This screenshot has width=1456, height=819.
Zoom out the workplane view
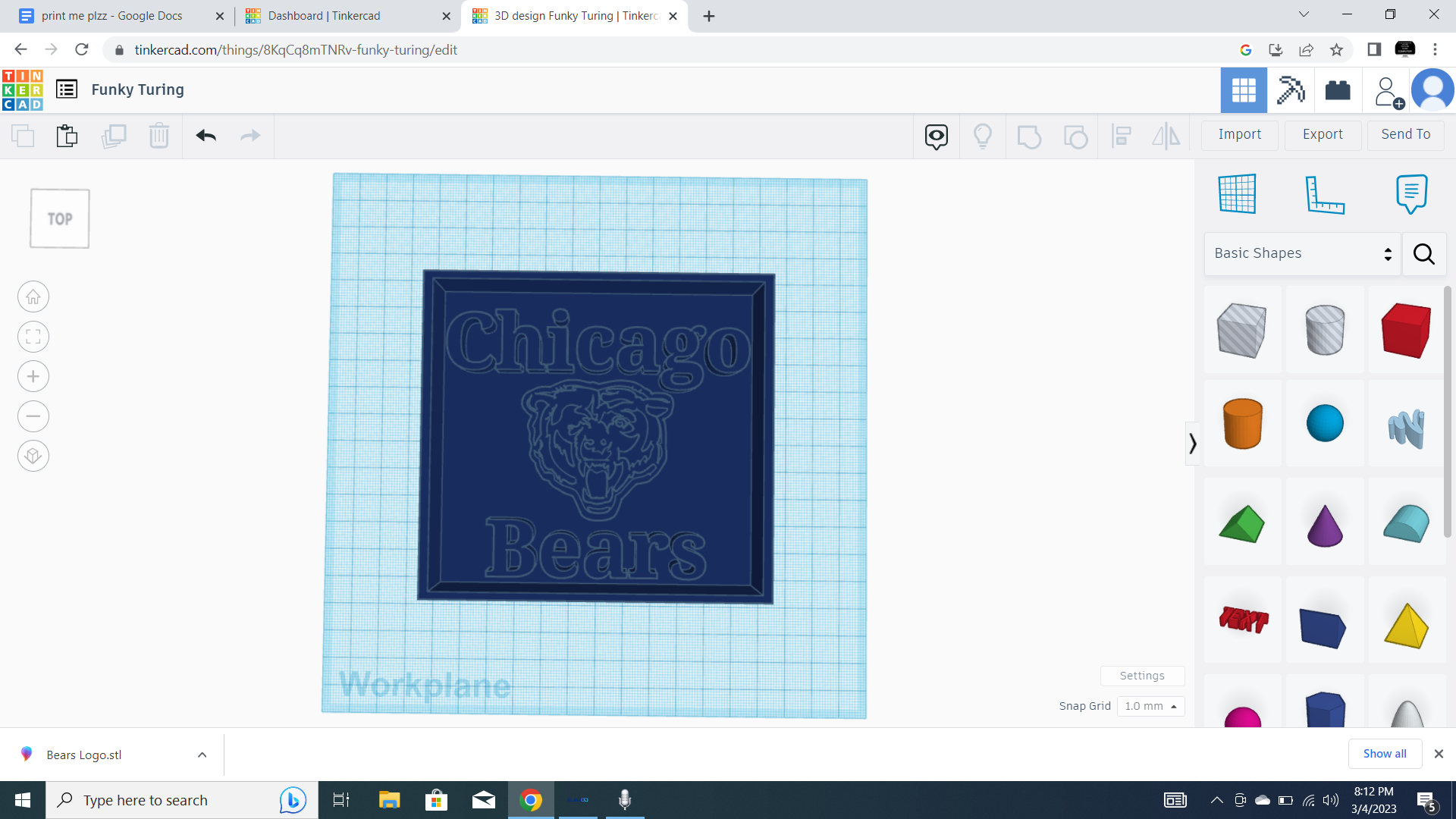point(33,416)
